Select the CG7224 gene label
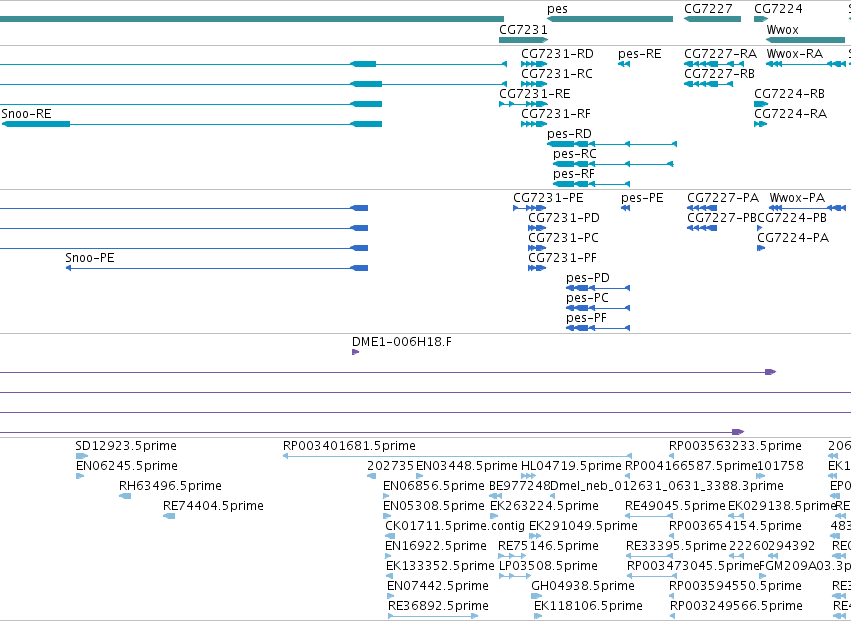The width and height of the screenshot is (851, 621). click(778, 9)
